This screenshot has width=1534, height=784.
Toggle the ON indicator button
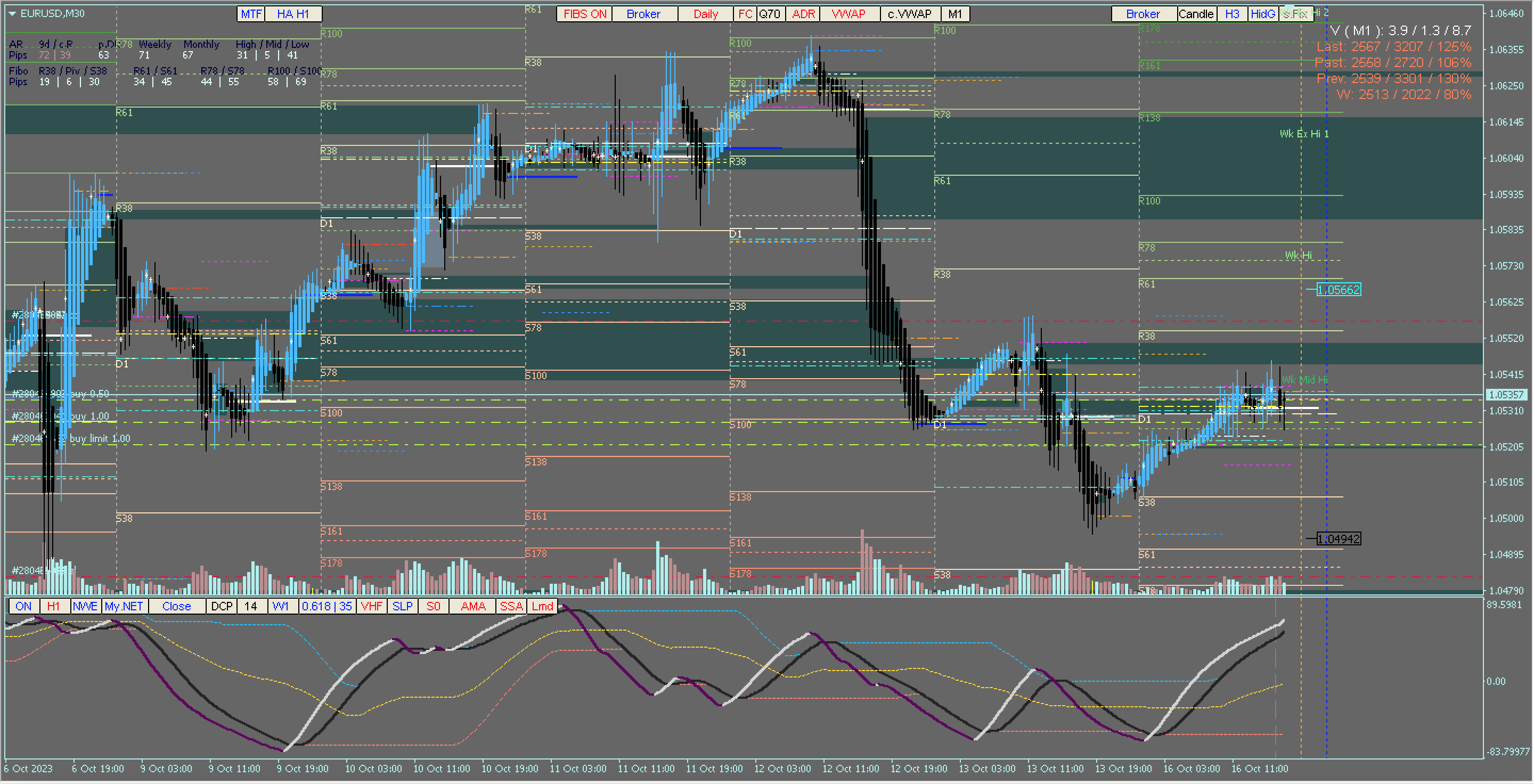23,606
